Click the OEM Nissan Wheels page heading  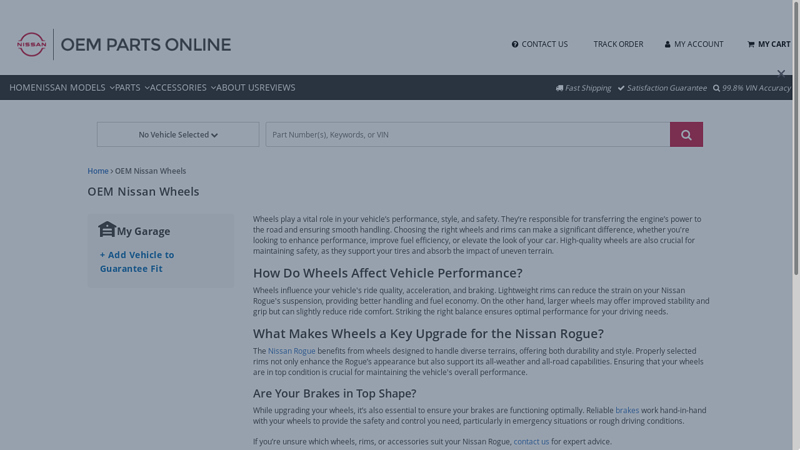(x=143, y=192)
